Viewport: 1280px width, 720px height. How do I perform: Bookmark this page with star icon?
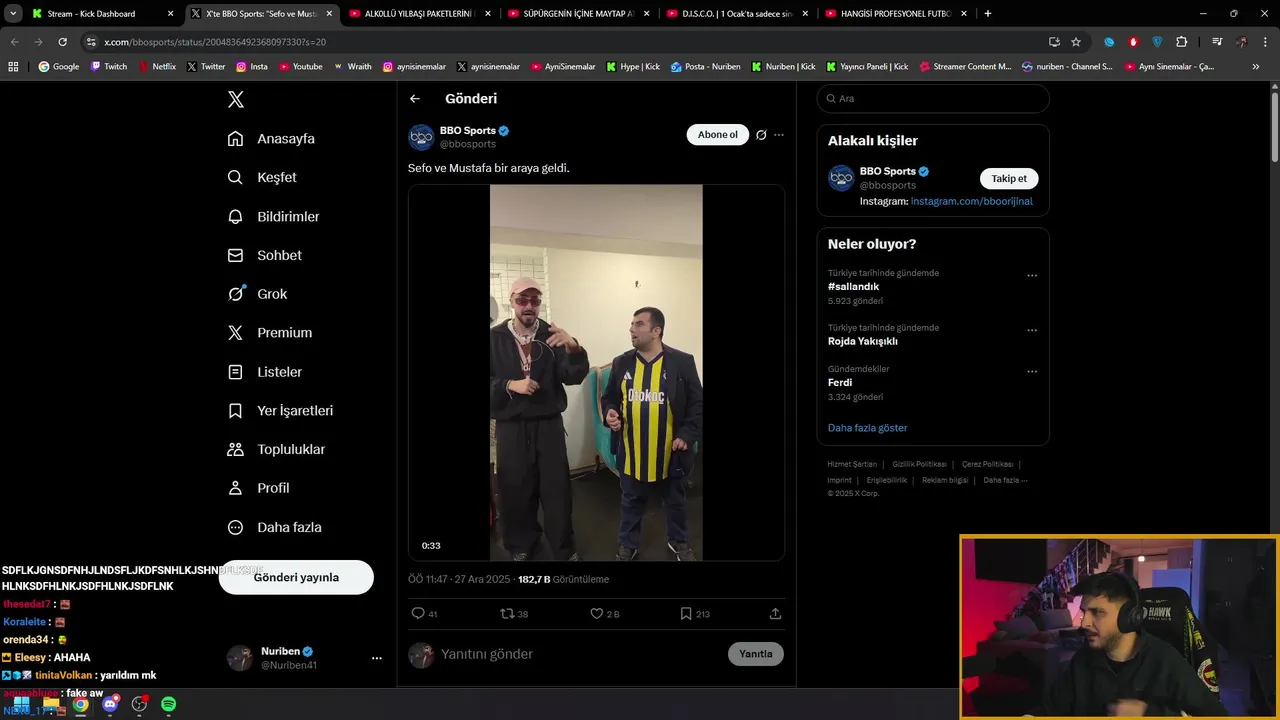tap(1076, 42)
